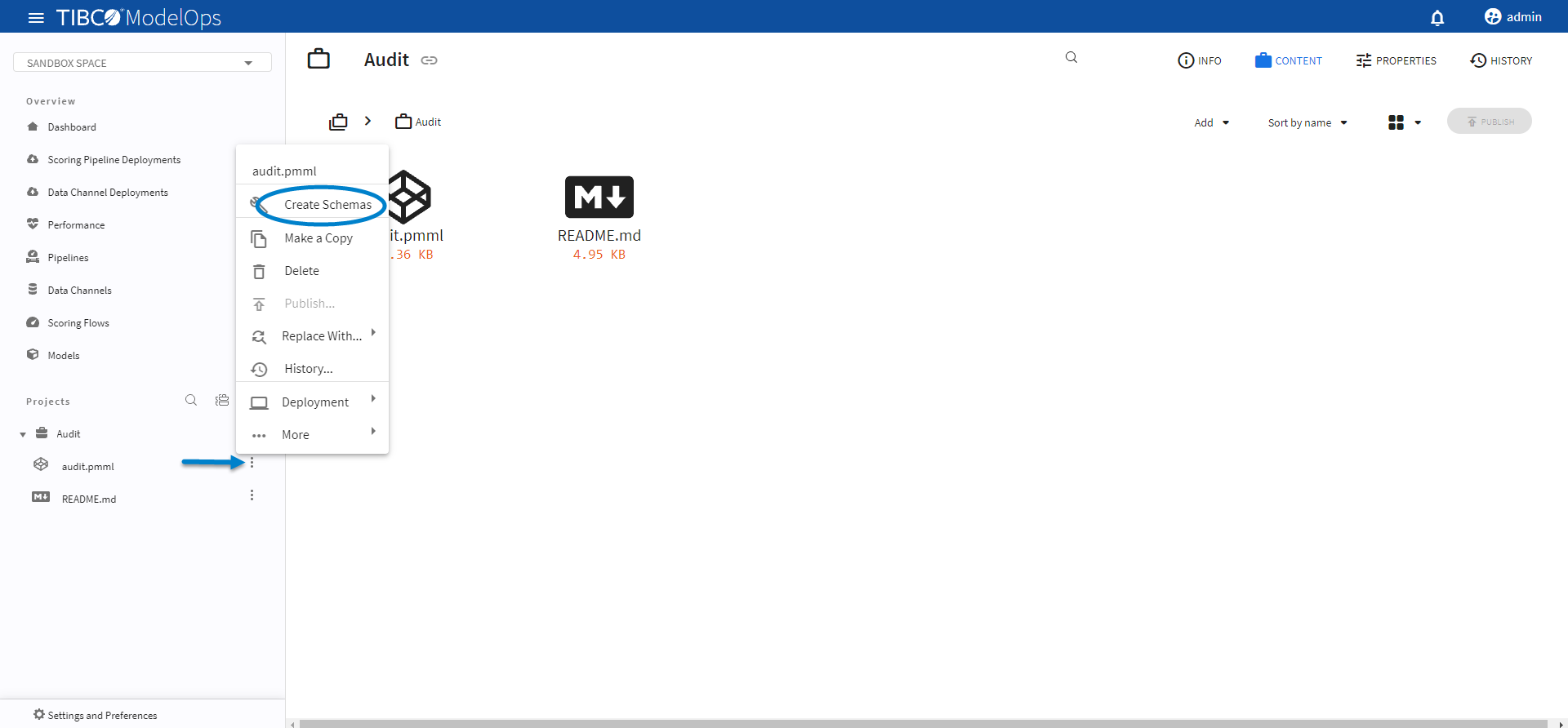
Task: Click the Dashboard home icon
Action: tap(33, 127)
